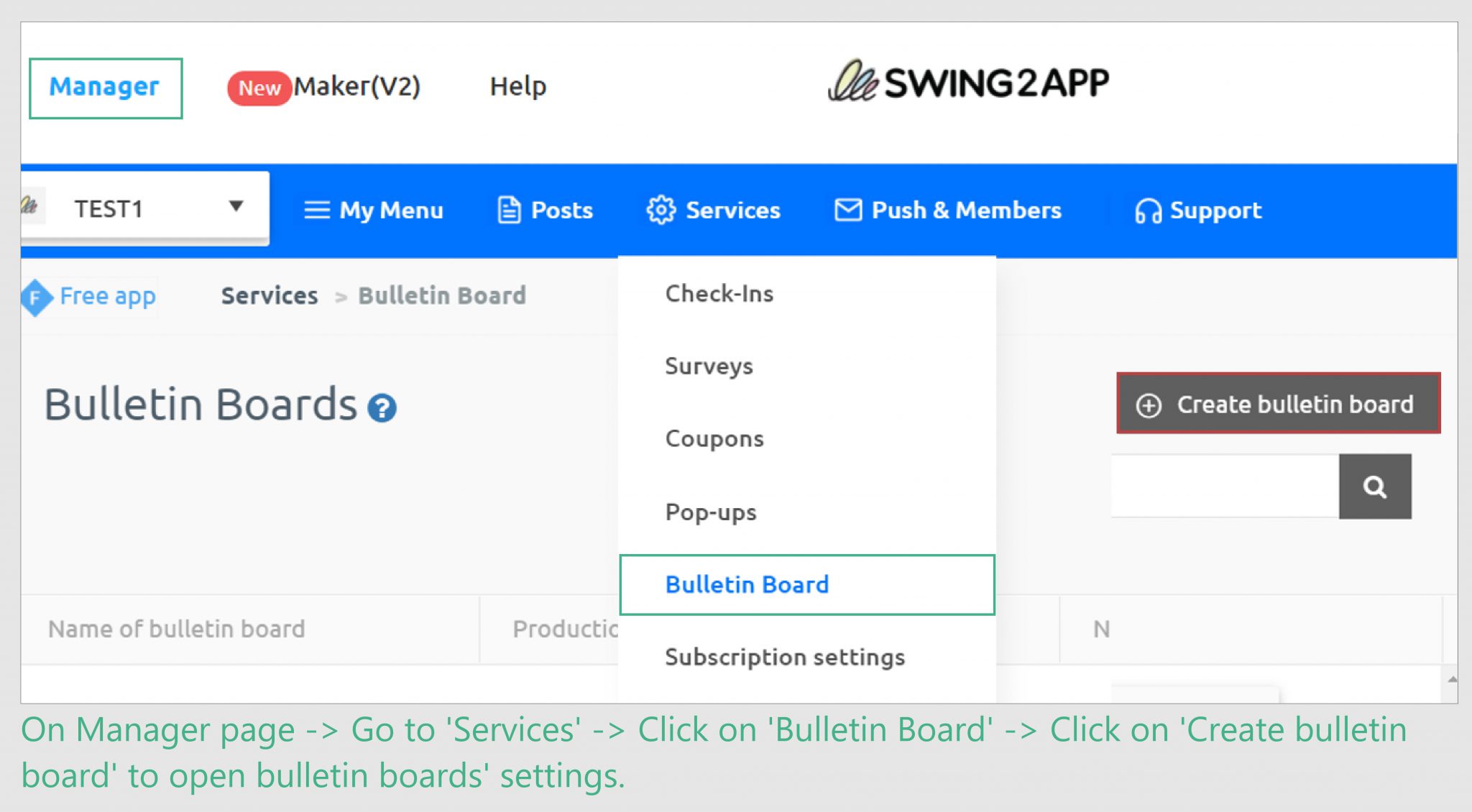Expand the TEST1 app selector dropdown
Viewport: 1472px width, 812px height.
(x=236, y=207)
